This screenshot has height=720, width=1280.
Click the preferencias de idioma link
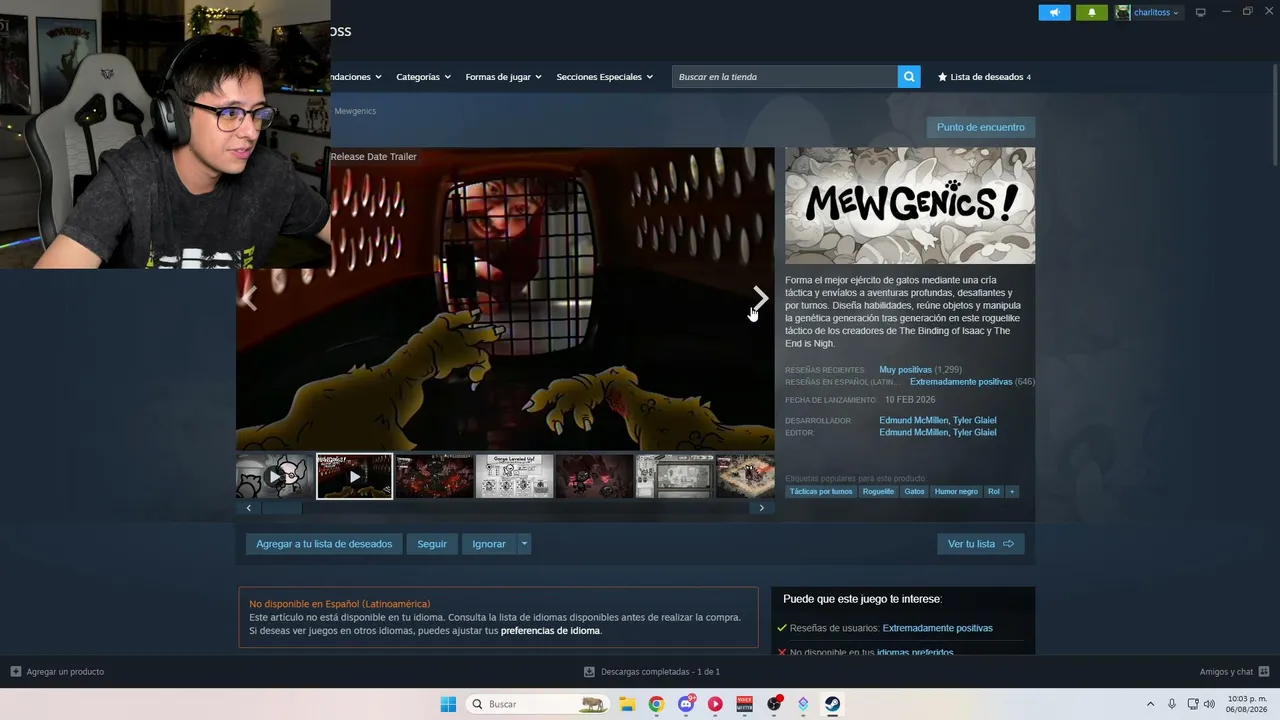click(550, 631)
